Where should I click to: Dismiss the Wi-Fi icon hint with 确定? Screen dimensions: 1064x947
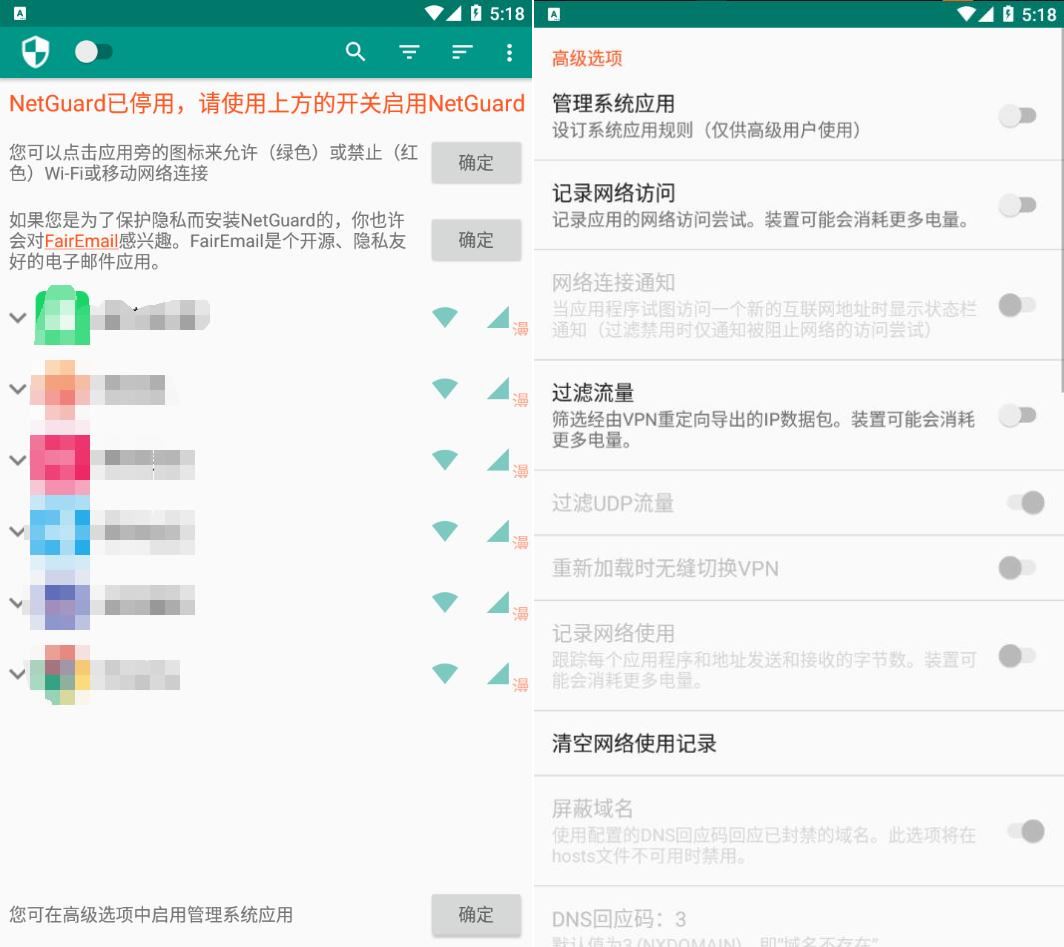coord(476,163)
